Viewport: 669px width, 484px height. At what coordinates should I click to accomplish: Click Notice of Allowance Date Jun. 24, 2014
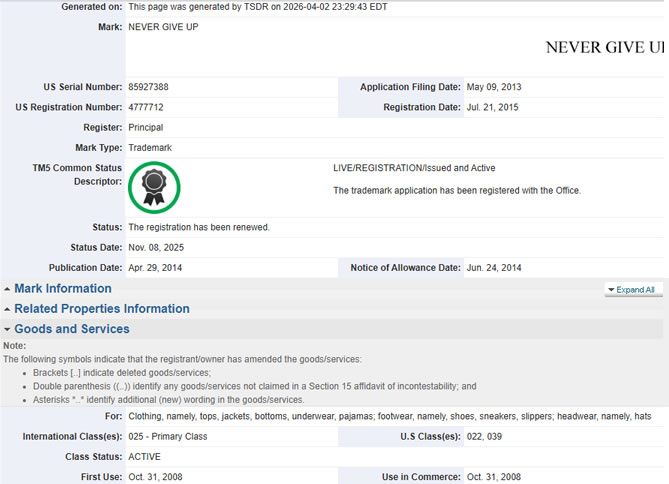pyautogui.click(x=494, y=267)
